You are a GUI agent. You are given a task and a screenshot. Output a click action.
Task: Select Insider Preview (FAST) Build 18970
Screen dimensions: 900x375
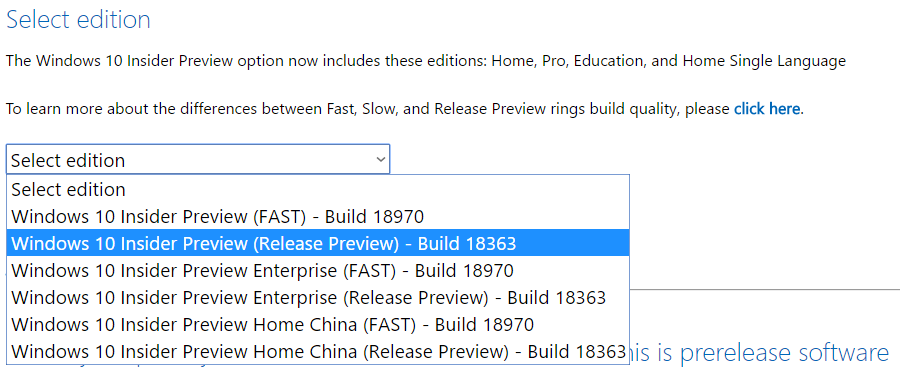point(318,217)
